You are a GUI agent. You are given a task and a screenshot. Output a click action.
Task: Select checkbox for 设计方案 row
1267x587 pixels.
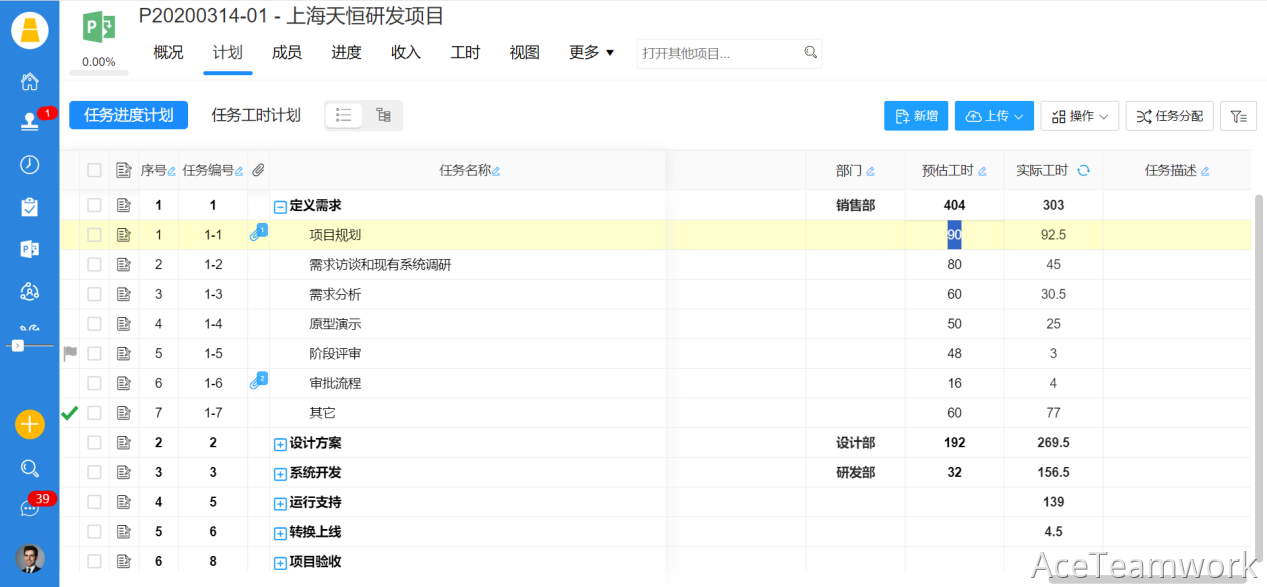[x=94, y=443]
